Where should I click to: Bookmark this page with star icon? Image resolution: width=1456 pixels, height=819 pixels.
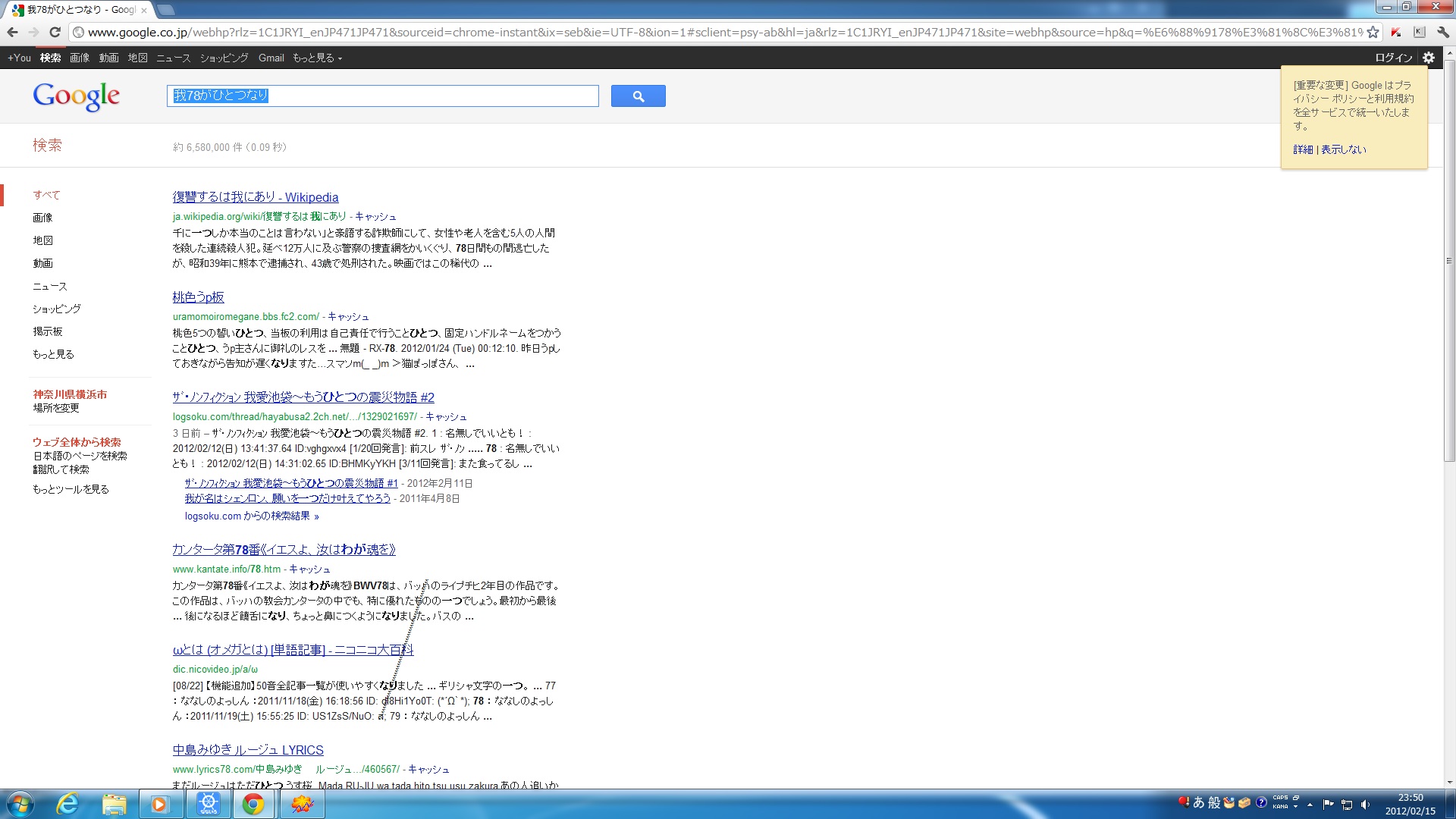click(x=1373, y=32)
